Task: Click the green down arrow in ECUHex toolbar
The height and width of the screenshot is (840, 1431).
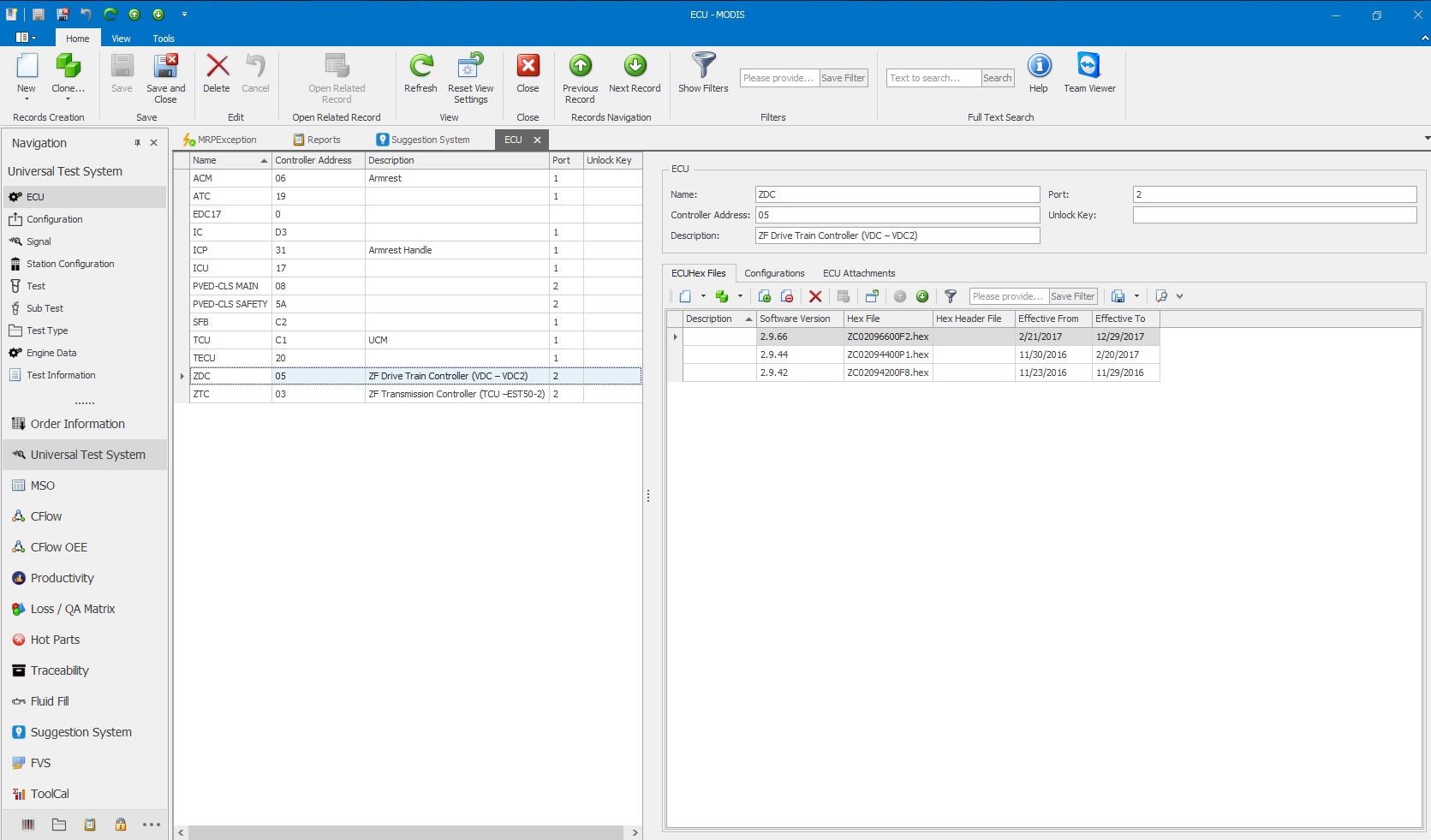Action: [922, 296]
